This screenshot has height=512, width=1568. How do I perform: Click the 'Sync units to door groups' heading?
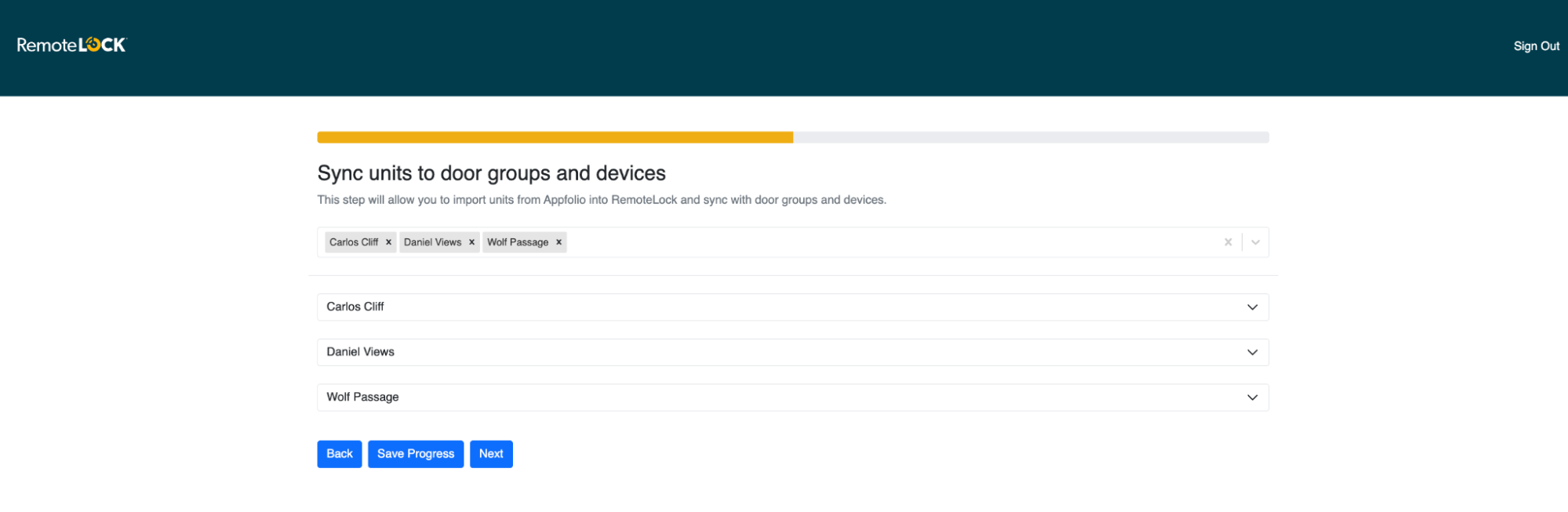point(491,173)
